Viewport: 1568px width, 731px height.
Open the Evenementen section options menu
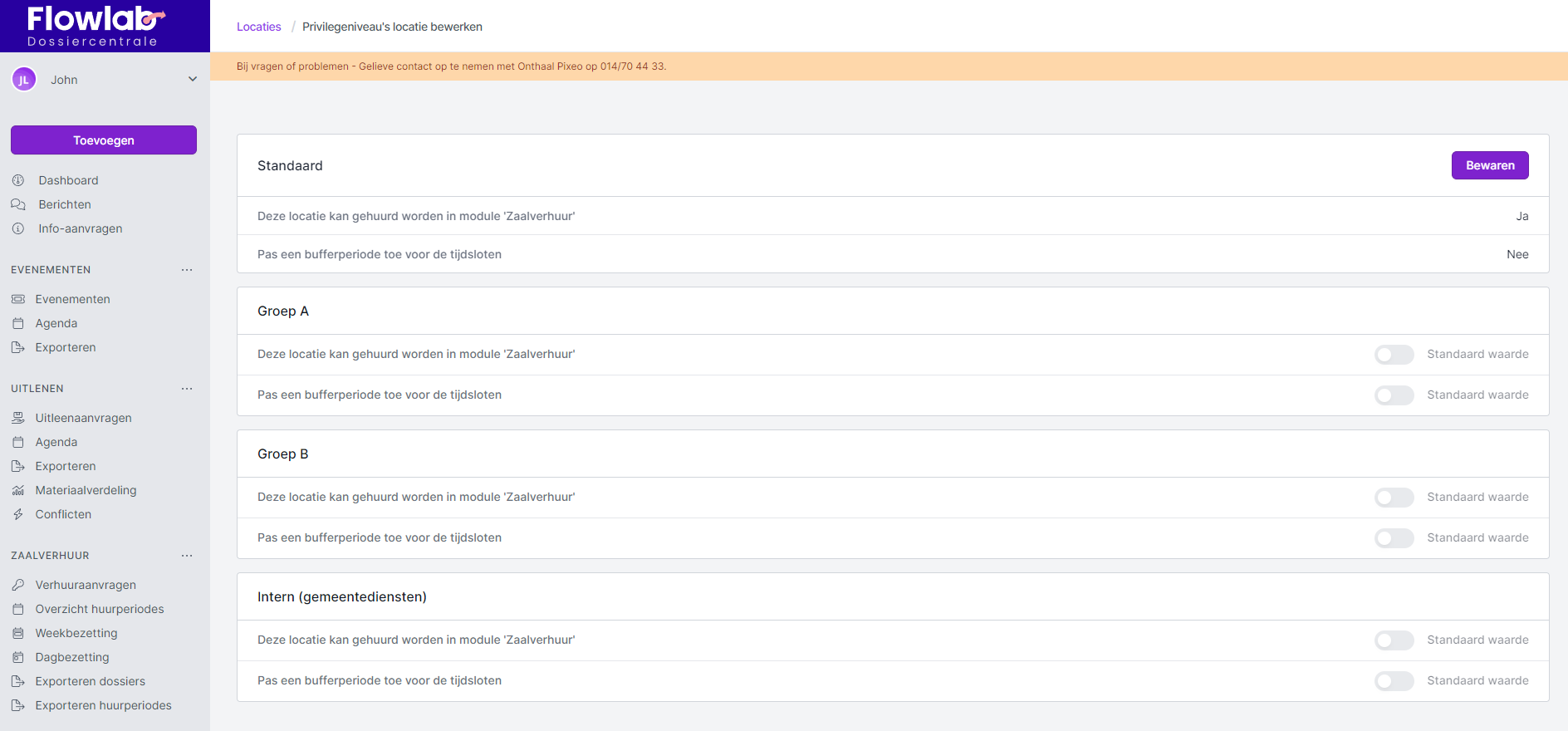(x=187, y=270)
